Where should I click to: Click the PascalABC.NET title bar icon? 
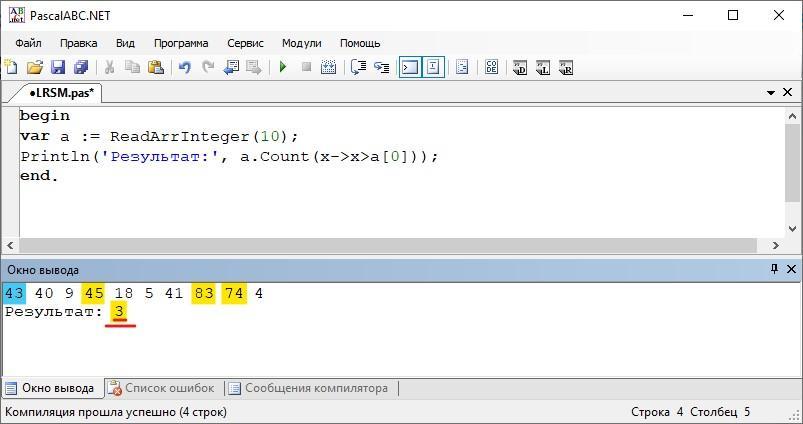(x=16, y=15)
